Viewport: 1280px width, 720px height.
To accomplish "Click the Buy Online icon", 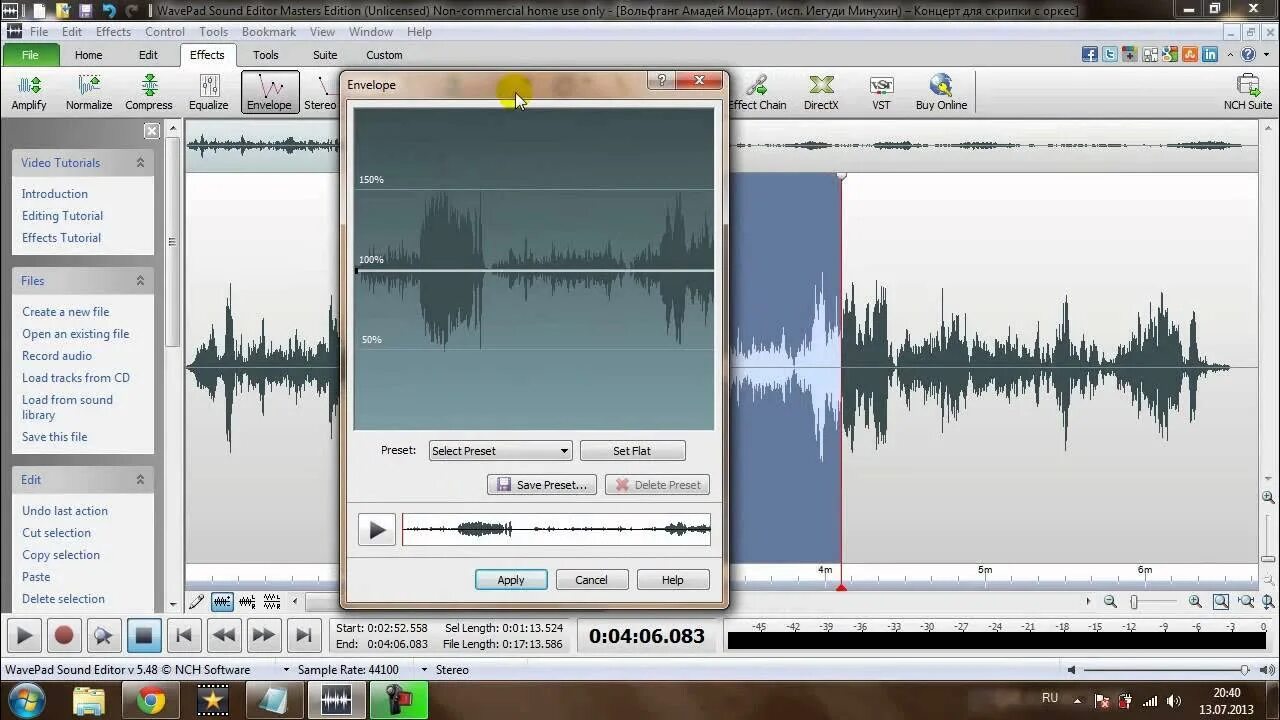I will [941, 92].
